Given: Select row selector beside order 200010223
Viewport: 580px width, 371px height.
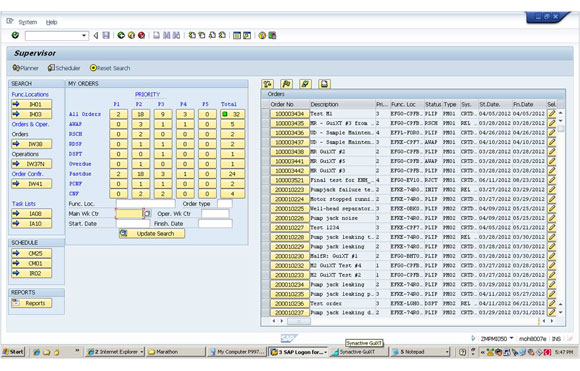Looking at the screenshot, I should pos(265,190).
